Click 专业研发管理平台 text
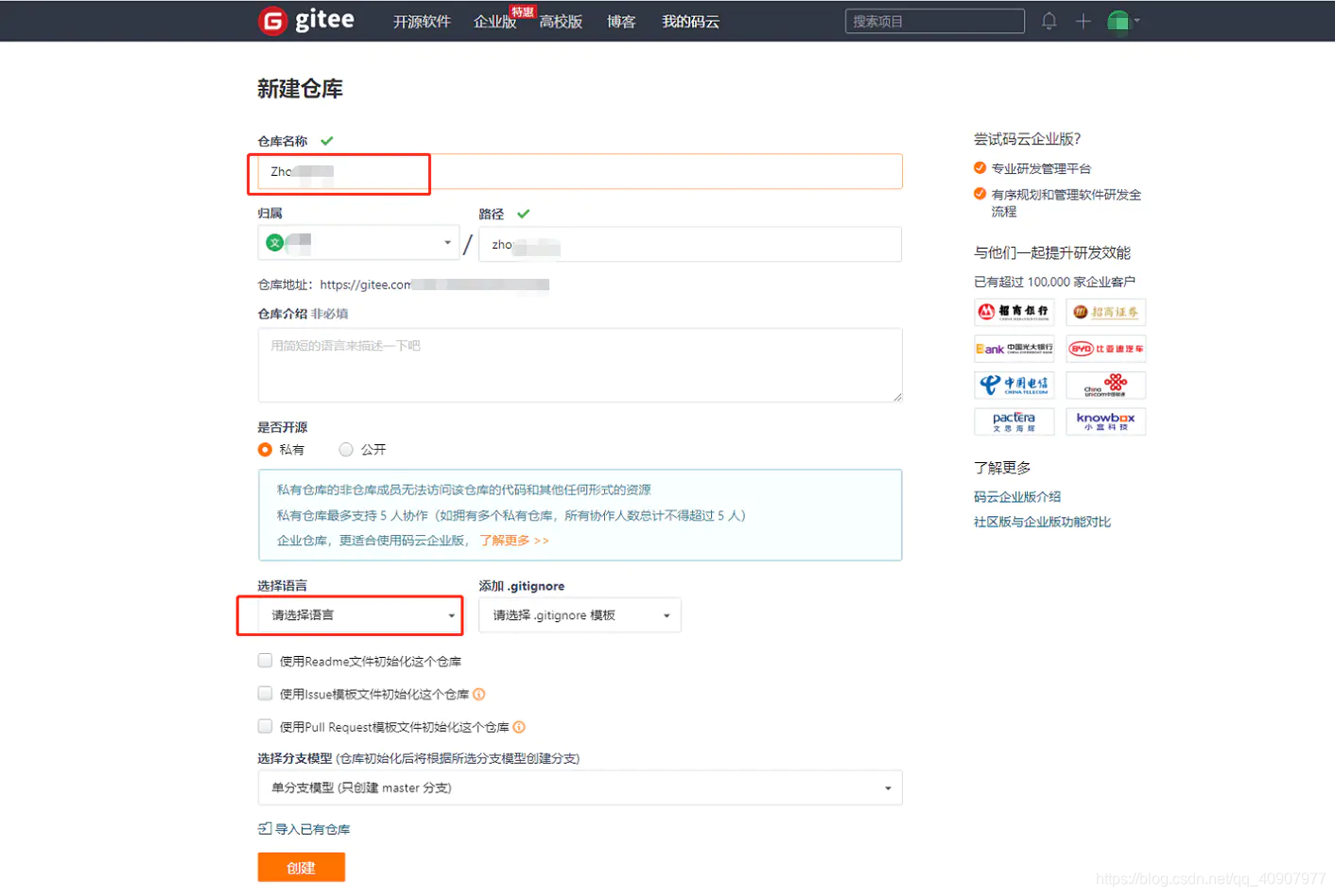This screenshot has width=1335, height=896. tap(1042, 168)
